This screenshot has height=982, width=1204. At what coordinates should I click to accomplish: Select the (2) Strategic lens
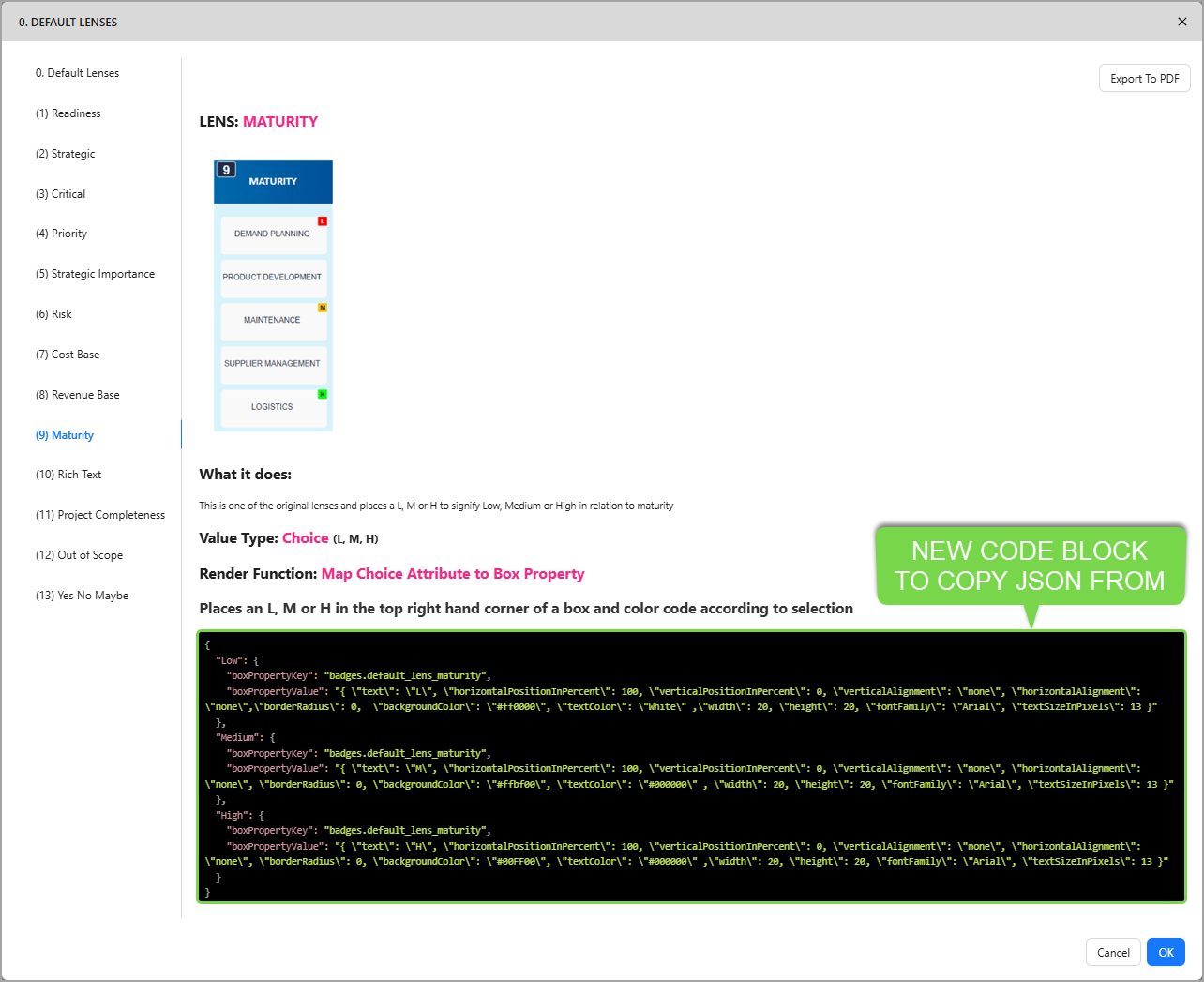pos(65,154)
